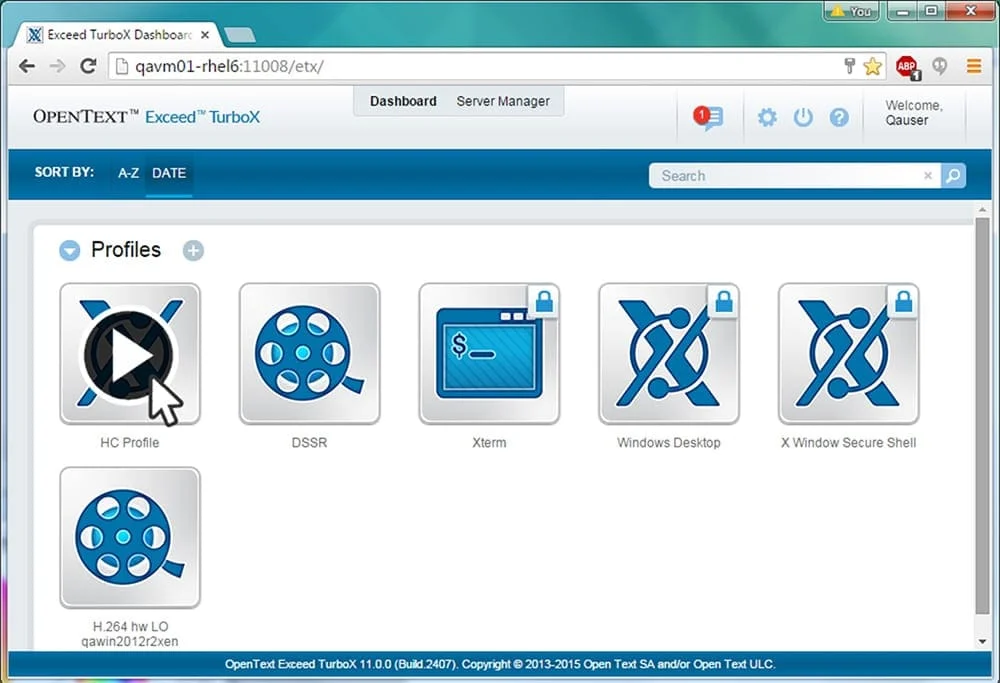Click the power logout icon
Screen dimensions: 1000x683
803,117
